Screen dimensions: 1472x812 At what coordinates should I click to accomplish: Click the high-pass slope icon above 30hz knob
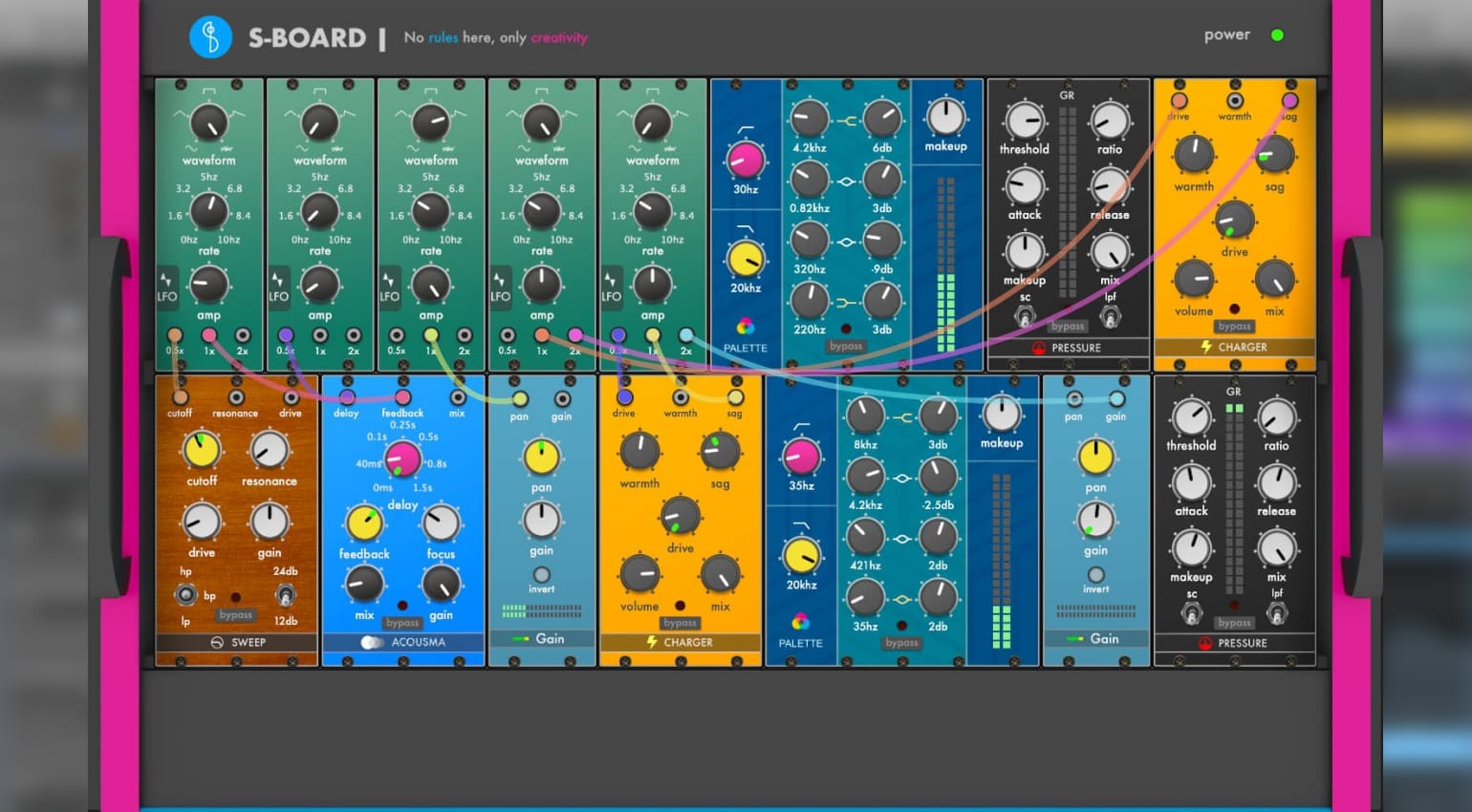pos(746,130)
